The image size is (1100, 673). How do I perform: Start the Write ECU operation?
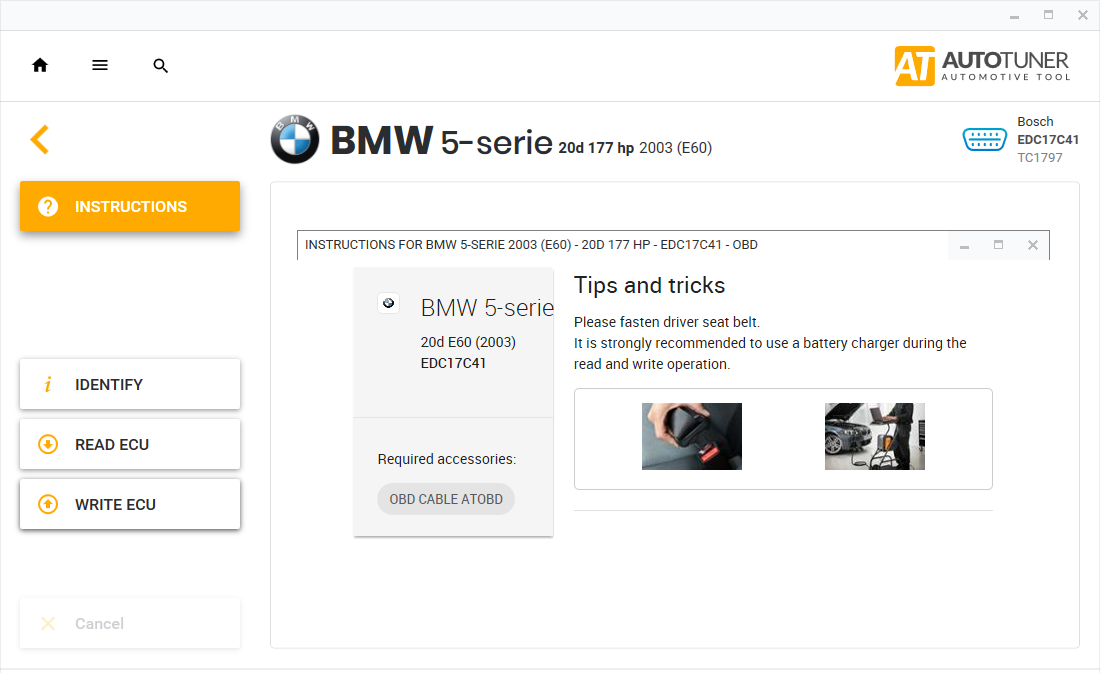tap(130, 504)
